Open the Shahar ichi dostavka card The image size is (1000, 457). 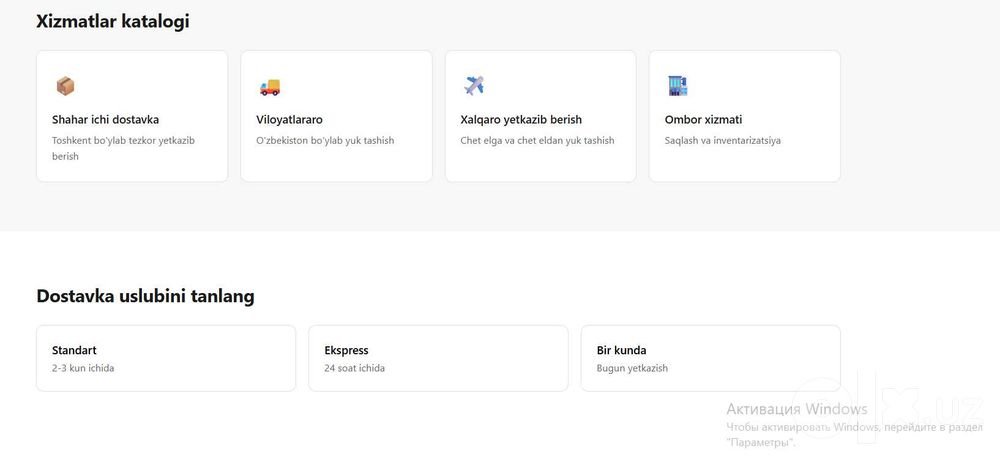[x=132, y=116]
